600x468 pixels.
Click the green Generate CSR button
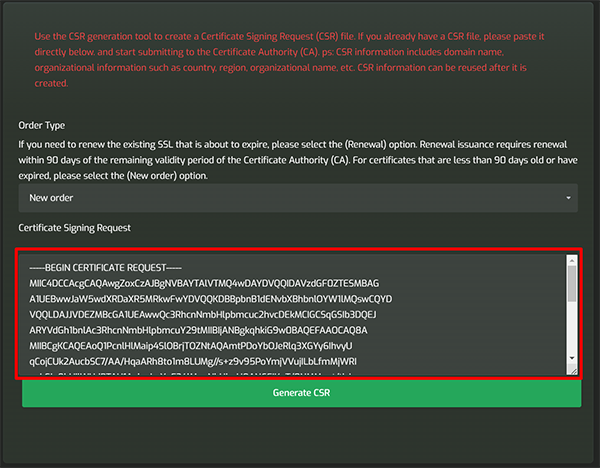[302, 393]
